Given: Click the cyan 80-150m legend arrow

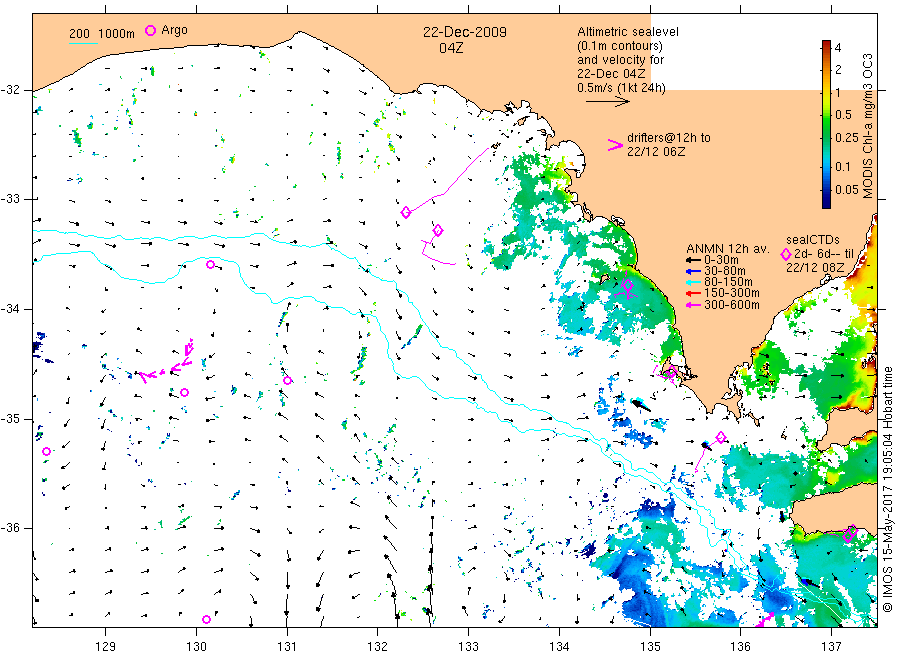Looking at the screenshot, I should pos(694,282).
